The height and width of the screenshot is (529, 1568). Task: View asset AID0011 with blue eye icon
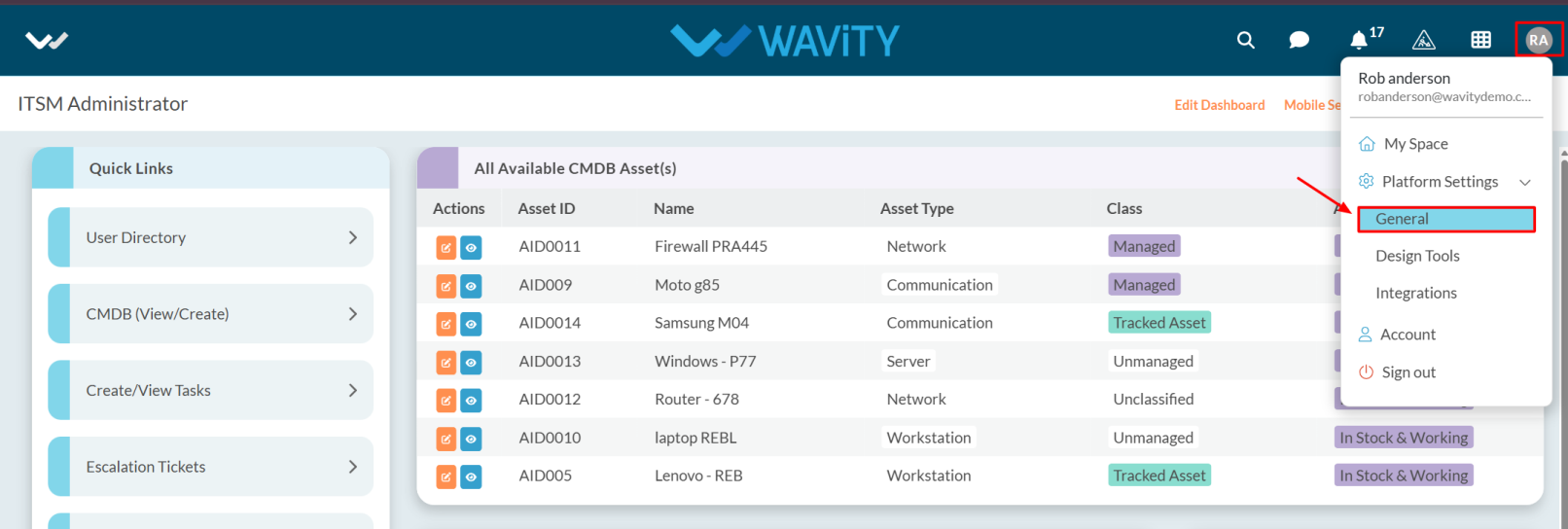471,247
